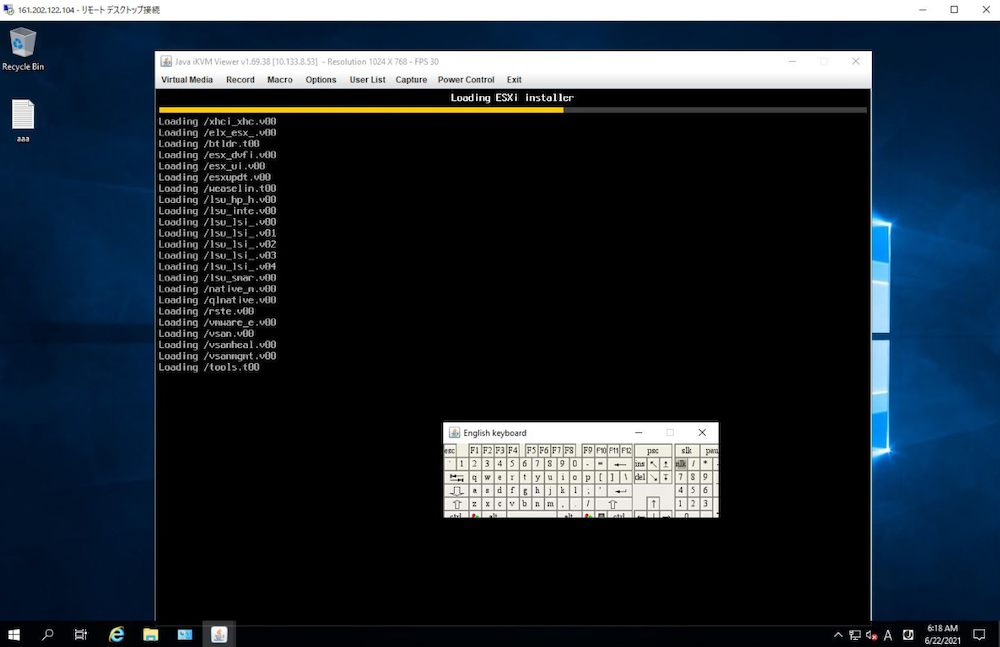The height and width of the screenshot is (647, 1000).
Task: Click the IME J tray icon
Action: tap(908, 635)
